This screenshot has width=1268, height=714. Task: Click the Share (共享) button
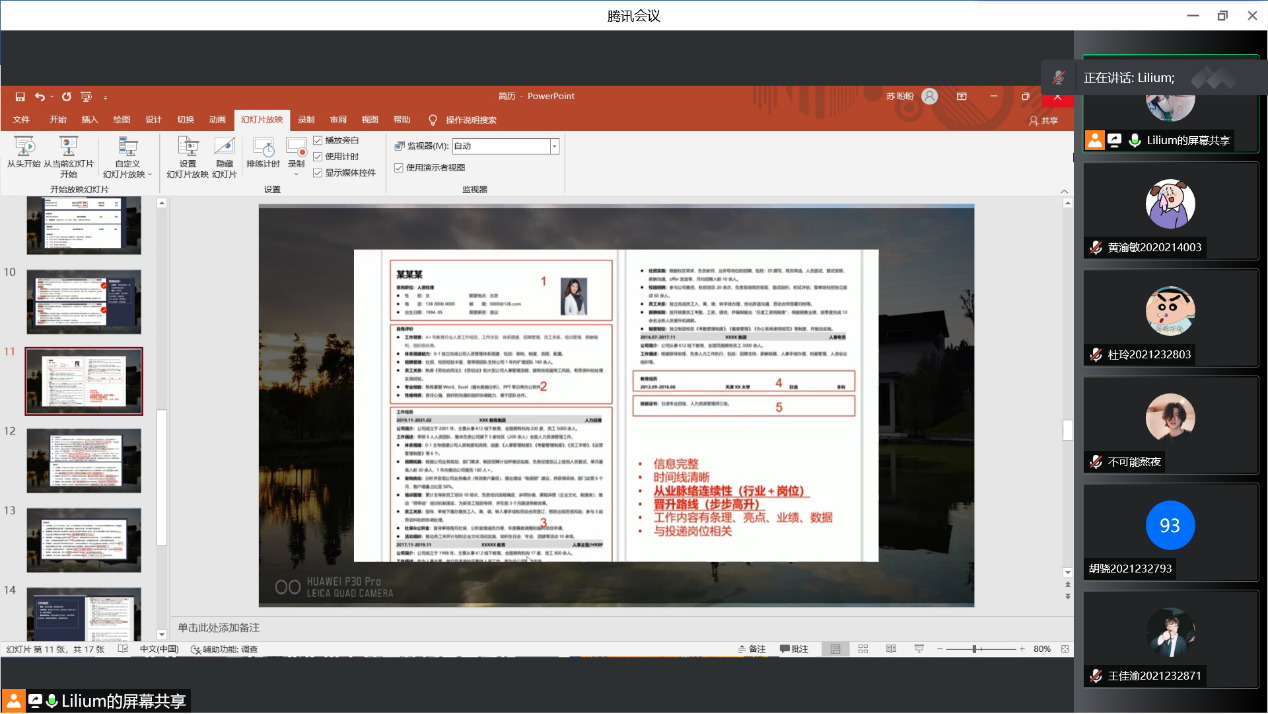1043,120
